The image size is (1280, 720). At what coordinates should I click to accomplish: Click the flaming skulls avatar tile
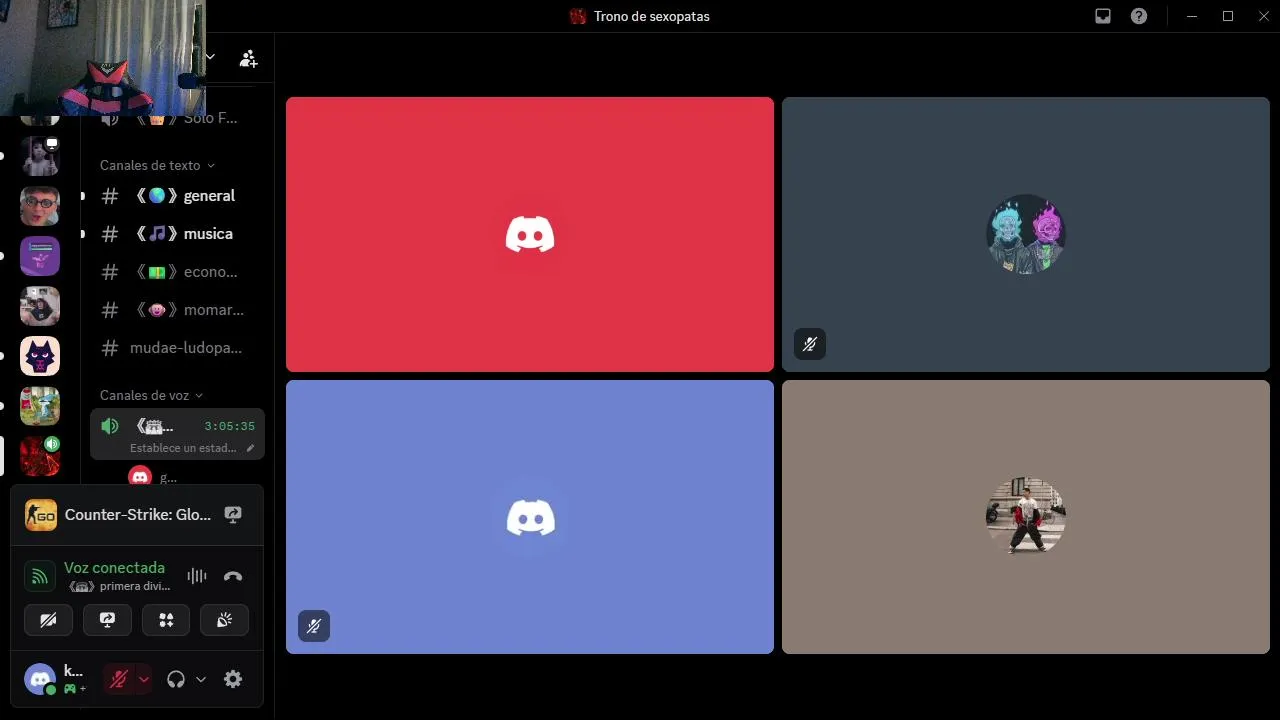(1026, 234)
